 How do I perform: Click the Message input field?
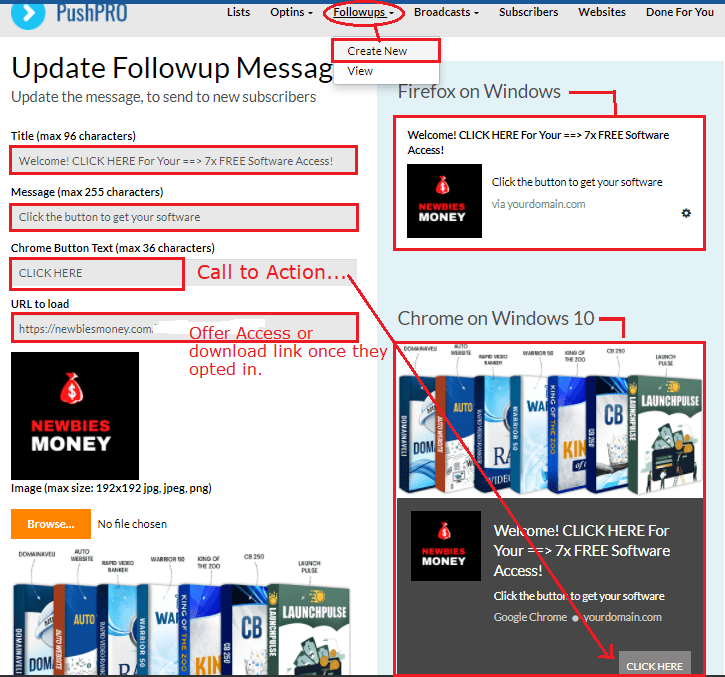point(184,217)
